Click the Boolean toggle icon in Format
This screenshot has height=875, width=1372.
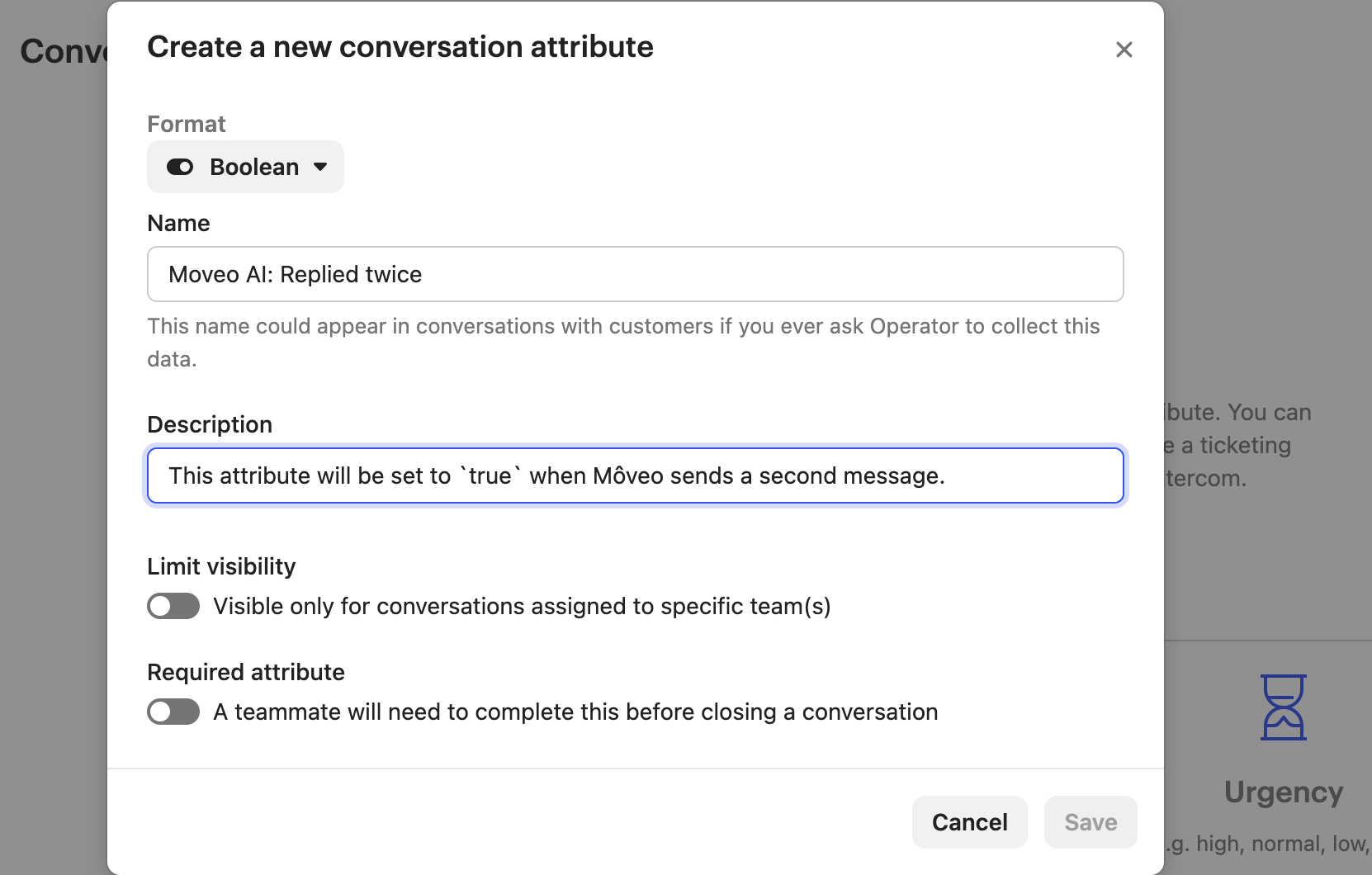click(x=180, y=167)
